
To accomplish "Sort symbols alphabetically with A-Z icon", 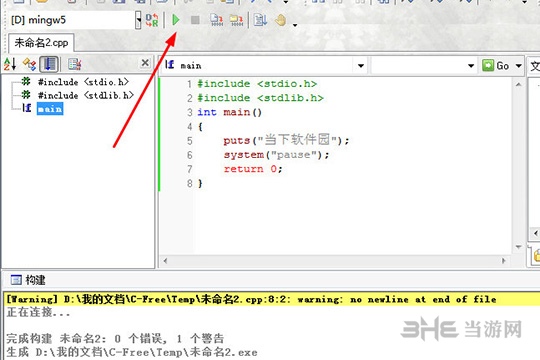I will (x=10, y=64).
